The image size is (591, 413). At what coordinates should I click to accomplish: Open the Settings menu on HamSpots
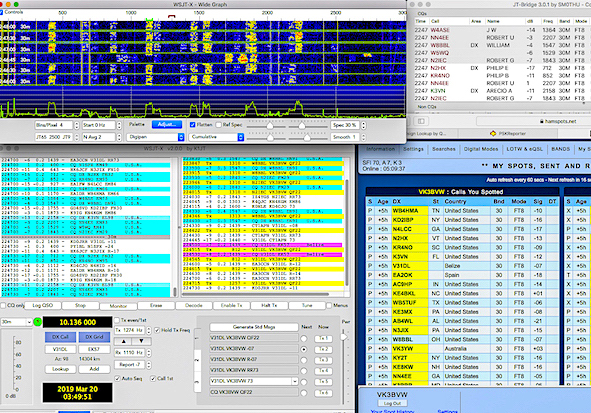[x=413, y=149]
